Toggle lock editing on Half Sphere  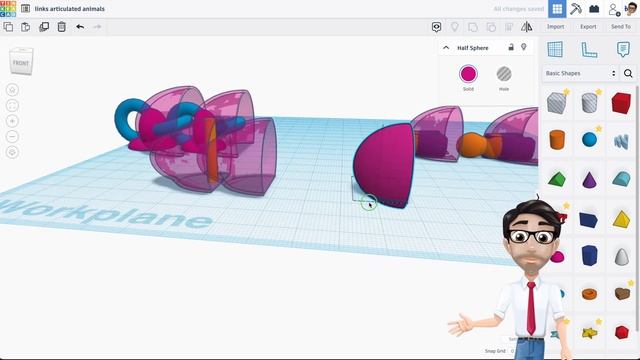click(511, 47)
